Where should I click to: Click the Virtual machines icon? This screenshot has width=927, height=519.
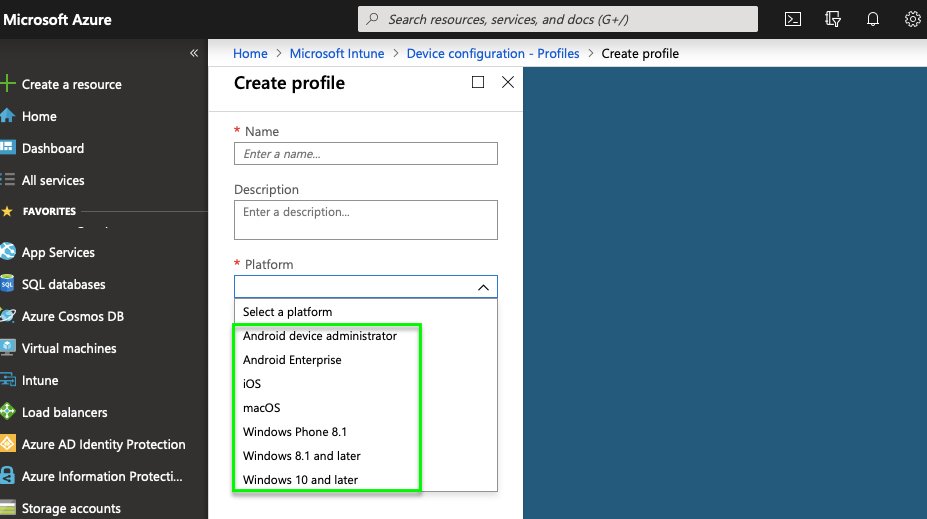(x=8, y=347)
